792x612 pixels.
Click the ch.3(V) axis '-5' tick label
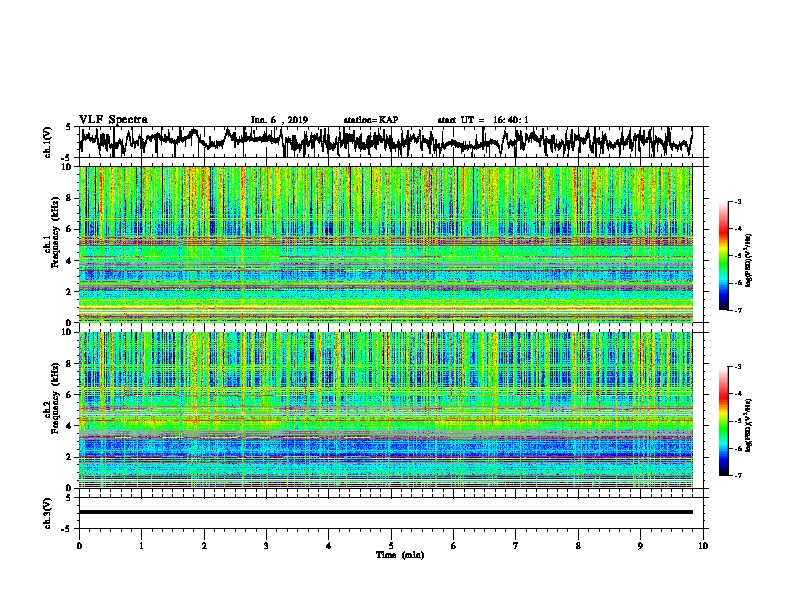pyautogui.click(x=67, y=529)
